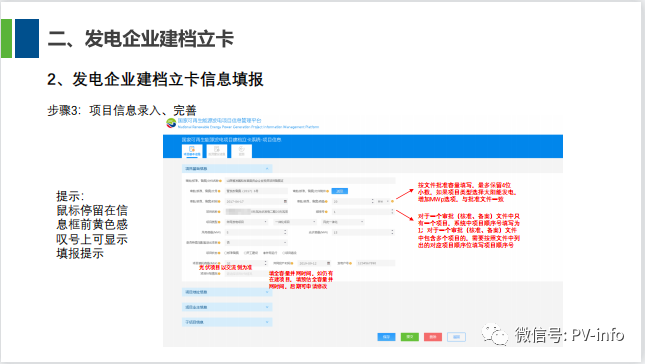Click the blue button beside the document number row
Viewport: 645px width, 364px height.
click(340, 191)
